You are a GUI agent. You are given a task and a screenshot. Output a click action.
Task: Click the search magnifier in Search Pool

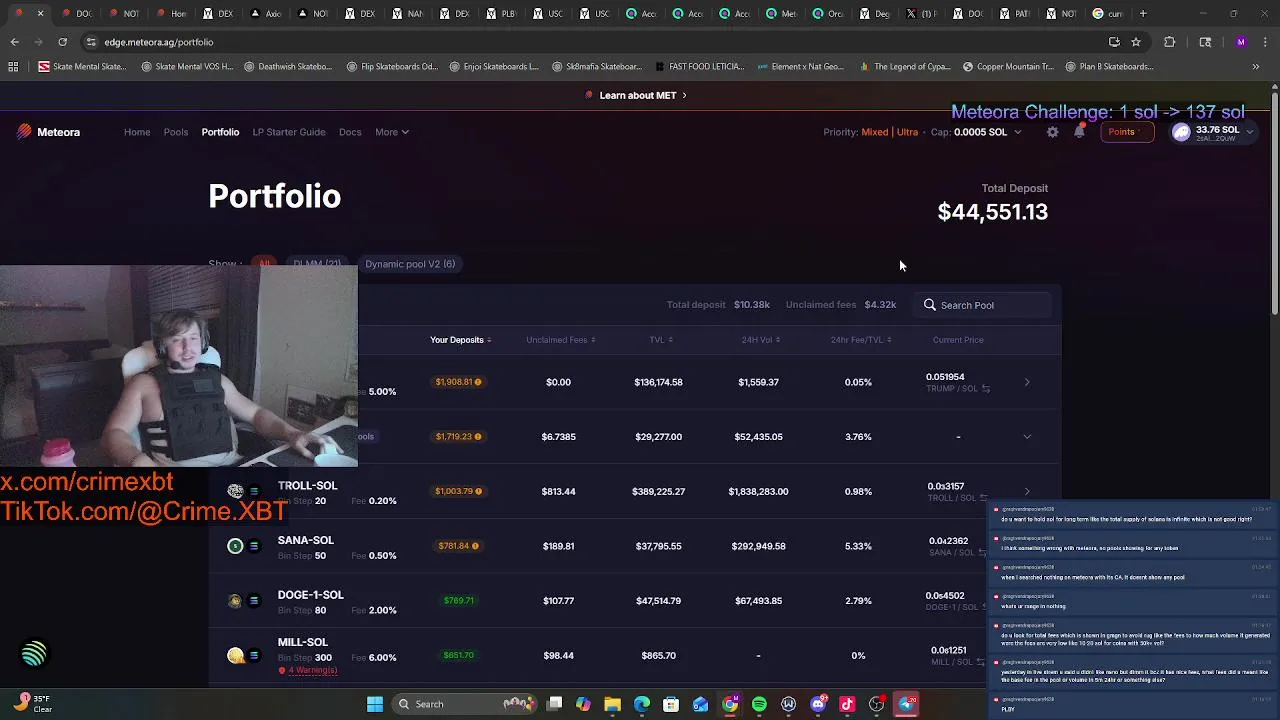pos(930,305)
